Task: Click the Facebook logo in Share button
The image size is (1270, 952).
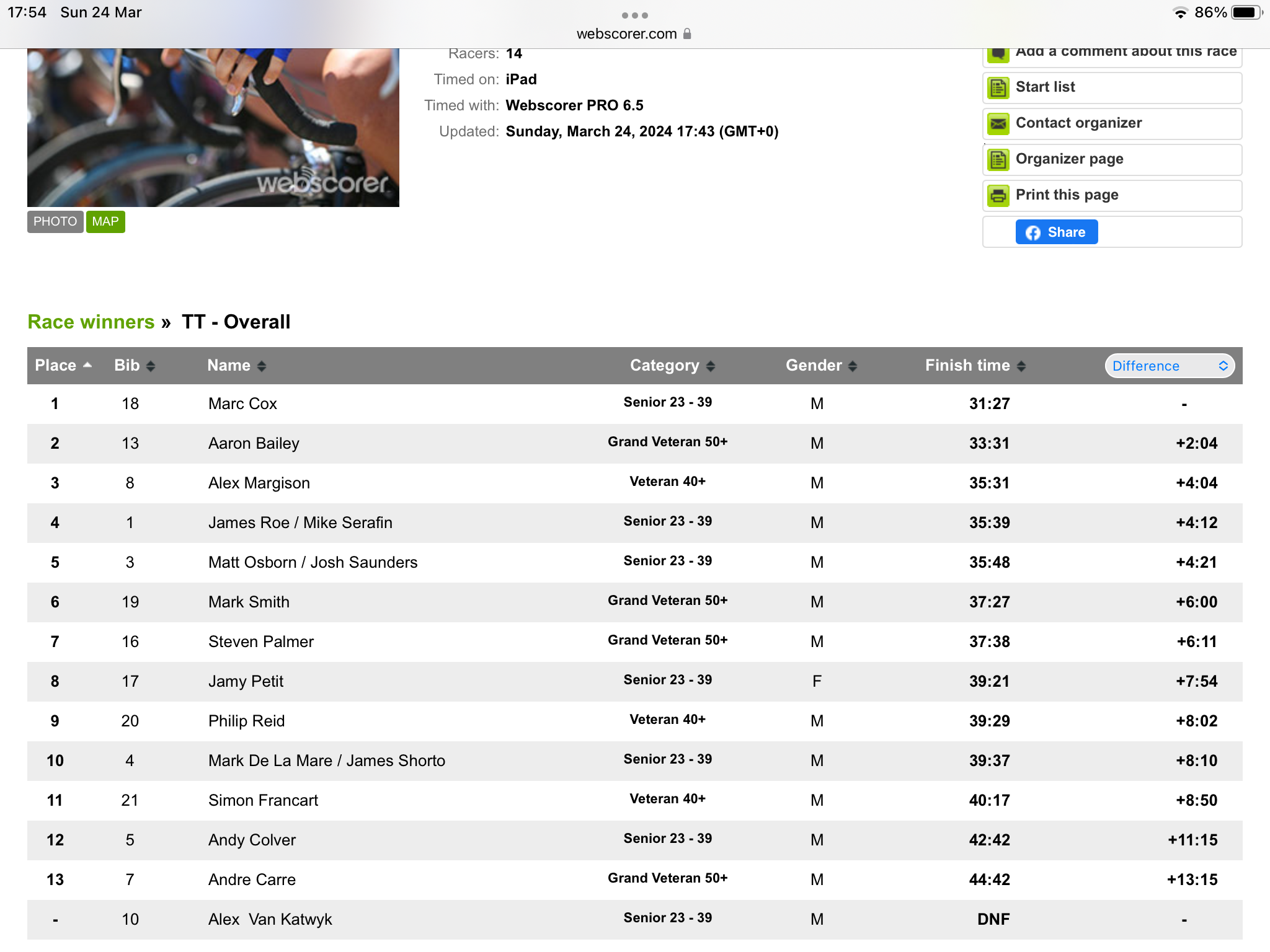Action: point(1033,232)
